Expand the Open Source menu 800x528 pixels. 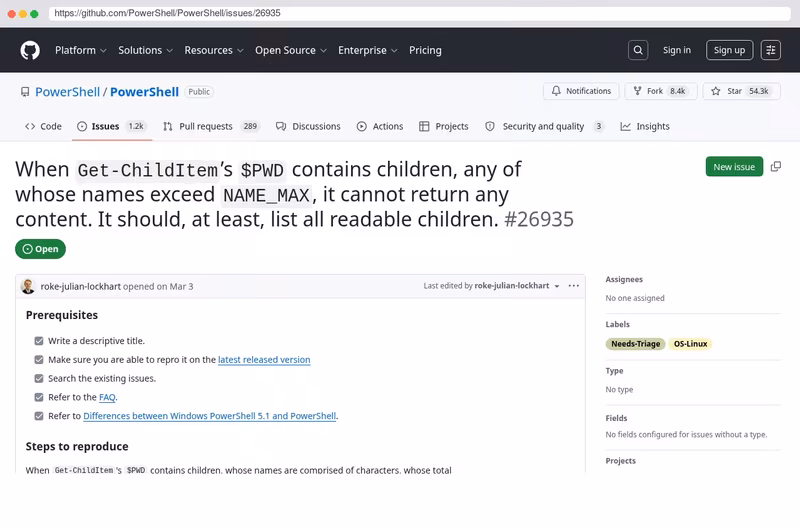tap(291, 50)
